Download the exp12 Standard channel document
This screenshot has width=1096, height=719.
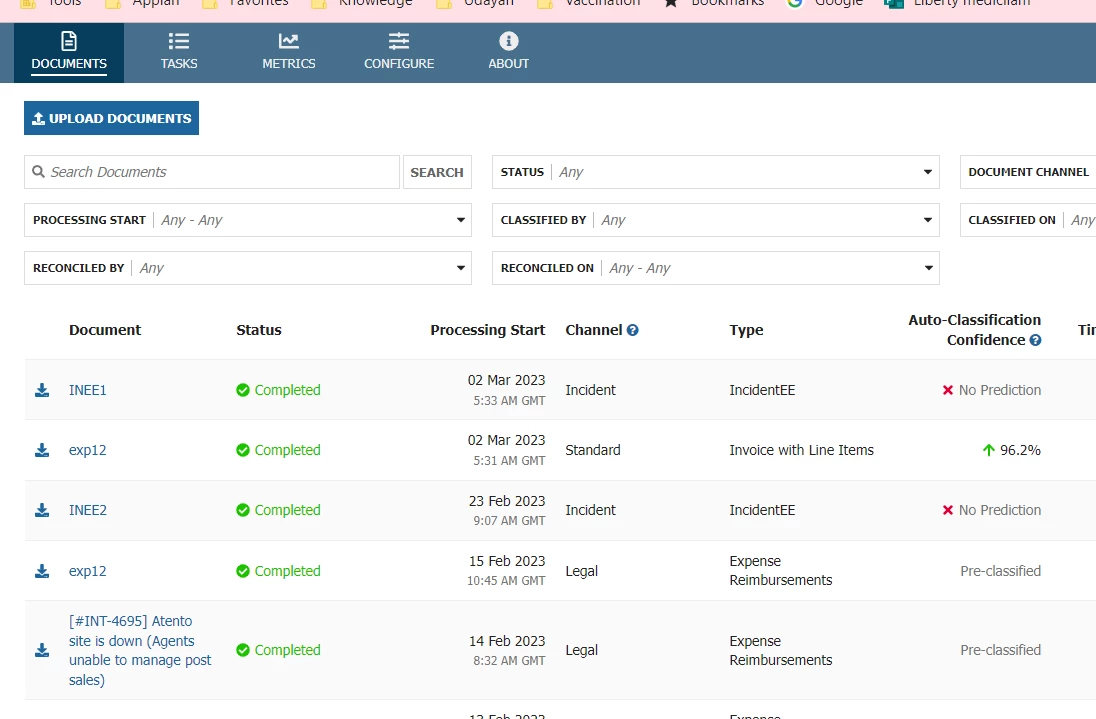point(42,450)
